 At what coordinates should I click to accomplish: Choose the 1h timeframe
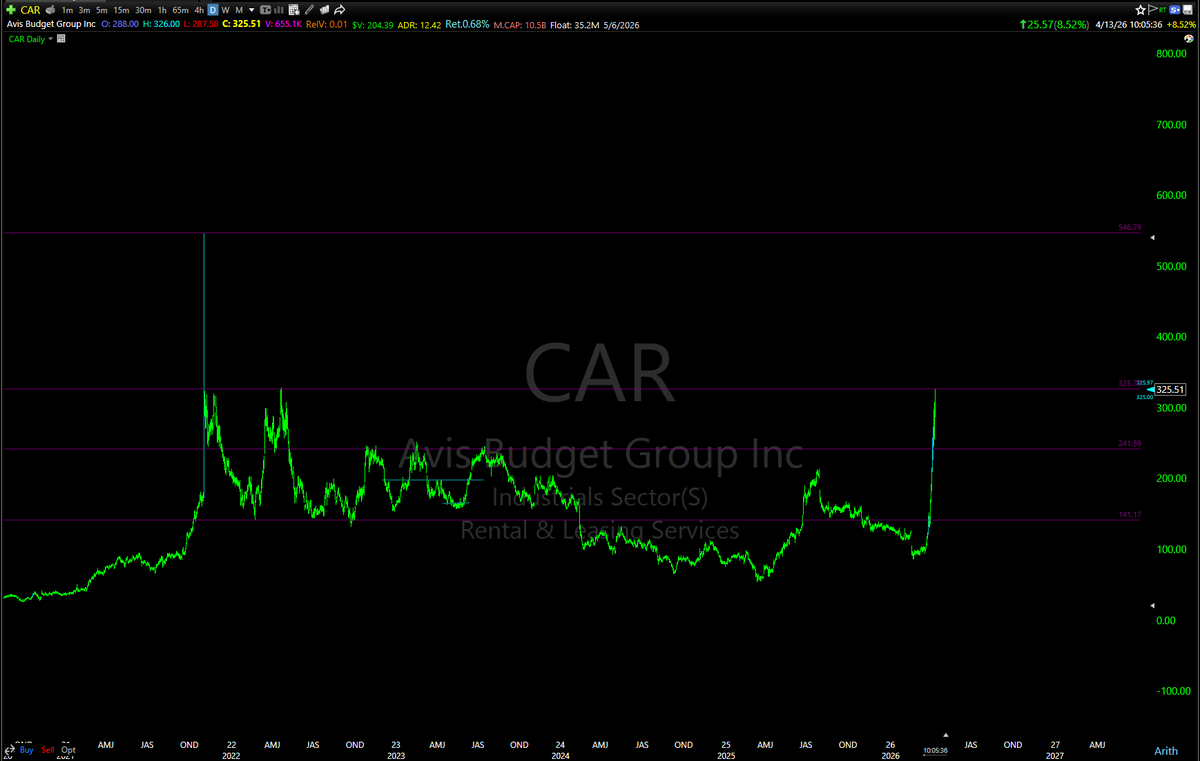(162, 10)
